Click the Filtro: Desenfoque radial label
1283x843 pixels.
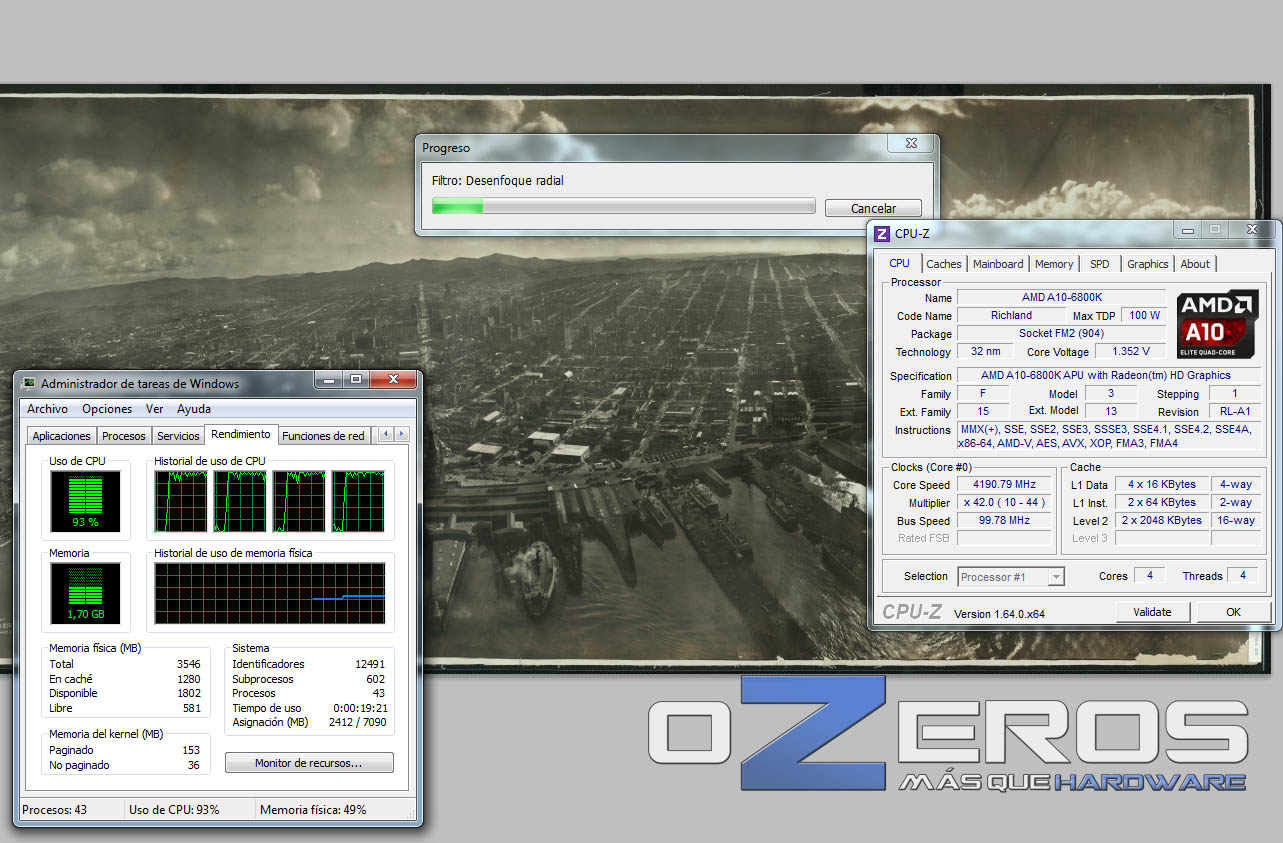498,181
